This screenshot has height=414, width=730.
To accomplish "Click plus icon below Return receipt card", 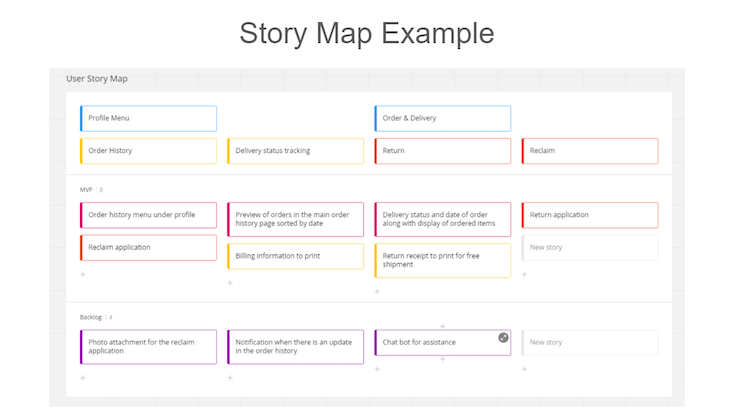I will pyautogui.click(x=377, y=292).
